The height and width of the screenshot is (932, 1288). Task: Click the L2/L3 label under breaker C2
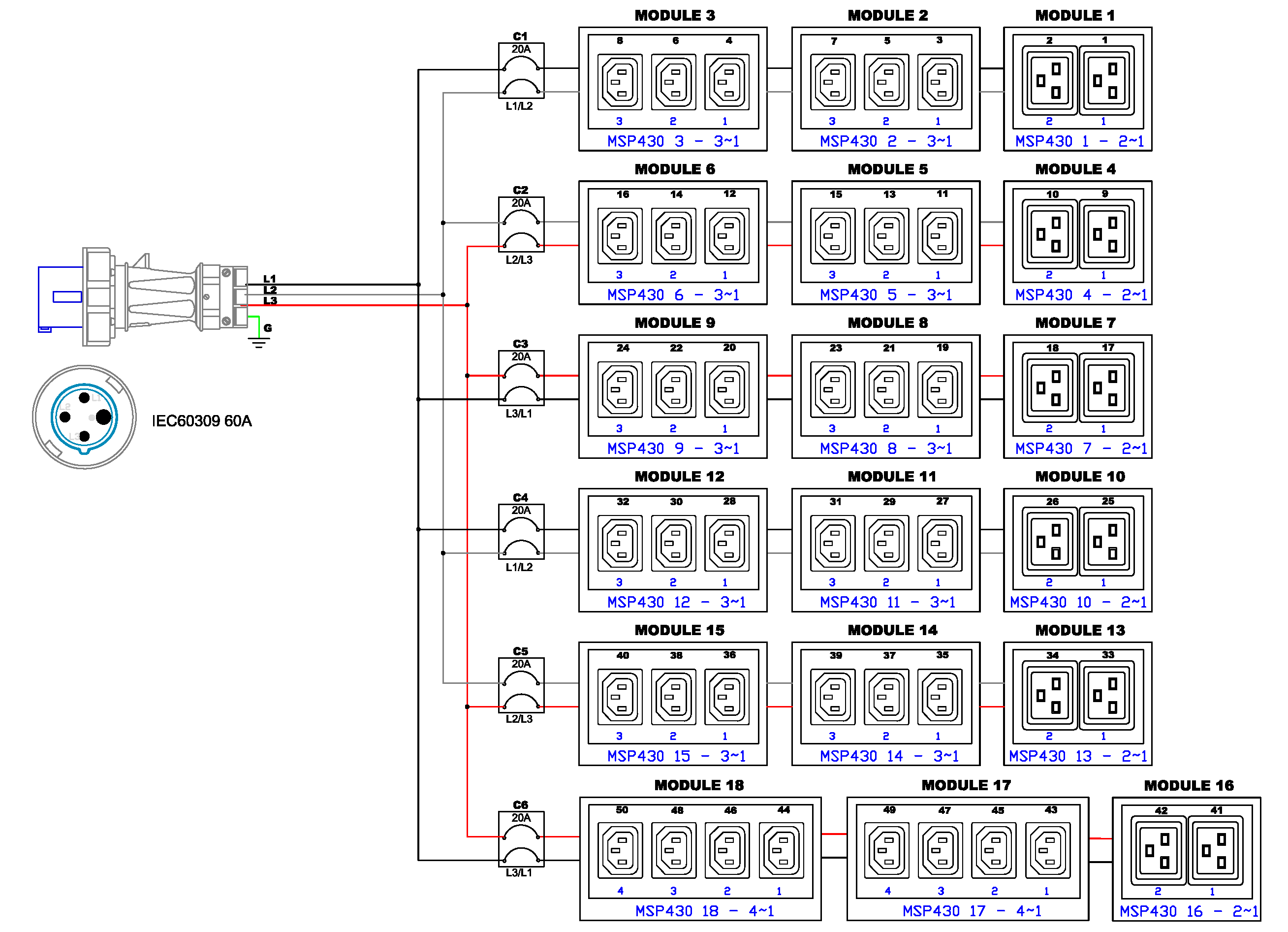(519, 260)
